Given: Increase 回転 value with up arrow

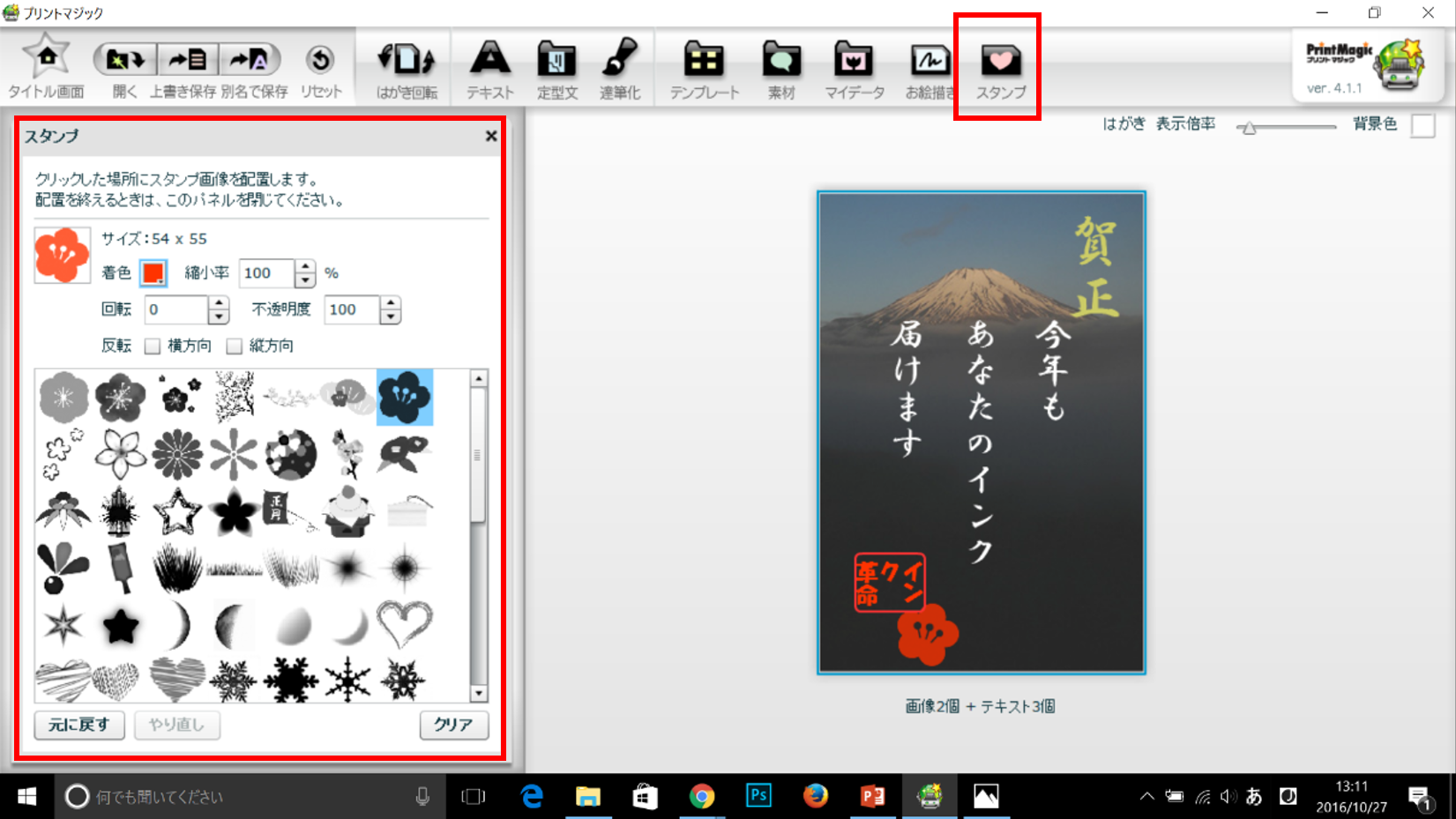Looking at the screenshot, I should click(x=219, y=302).
